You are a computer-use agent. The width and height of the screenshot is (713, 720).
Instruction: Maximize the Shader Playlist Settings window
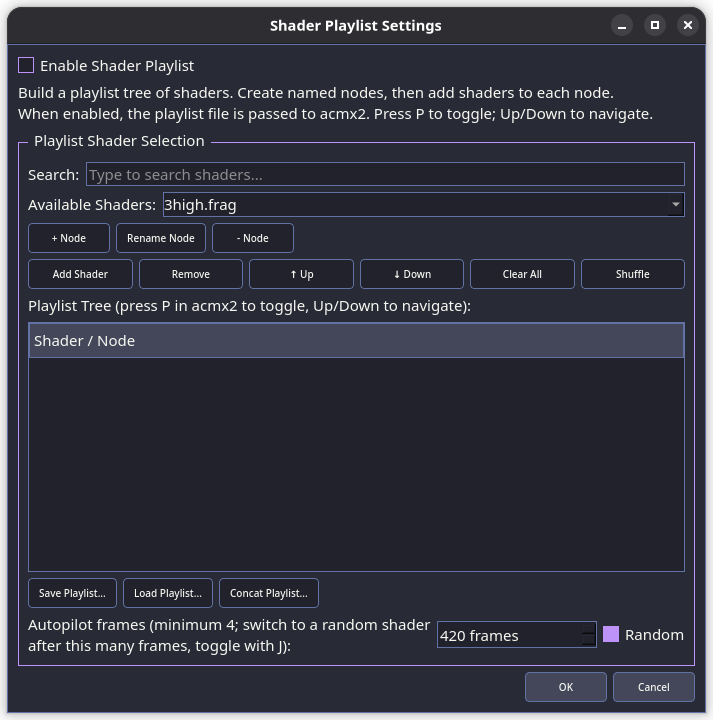click(x=655, y=25)
